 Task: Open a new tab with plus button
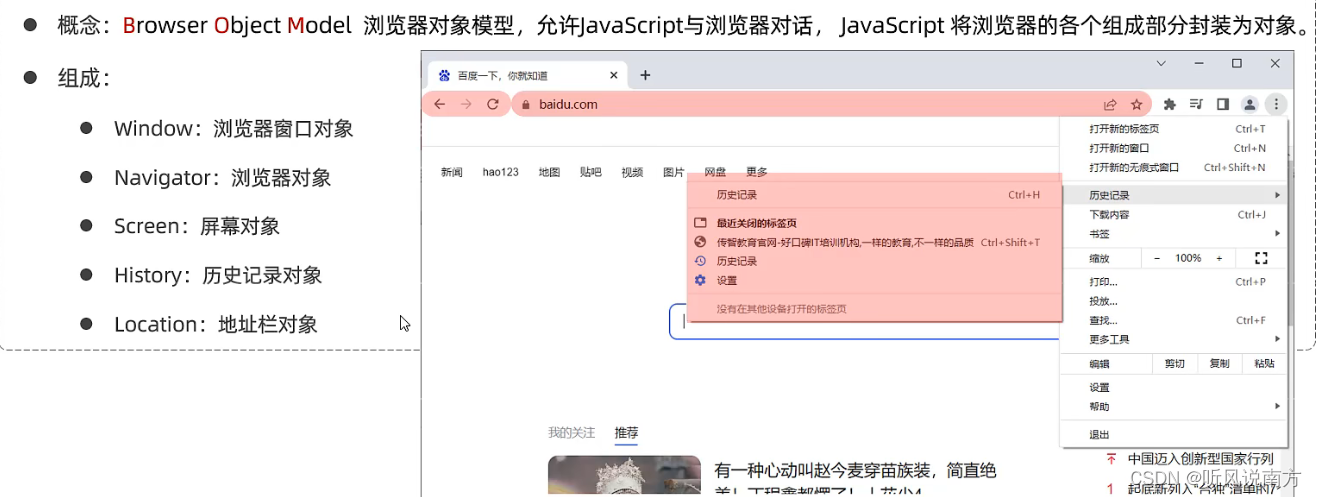pos(645,75)
